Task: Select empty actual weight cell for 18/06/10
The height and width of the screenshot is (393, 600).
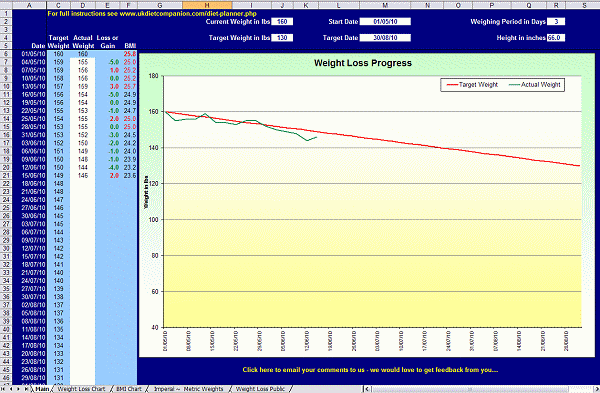Action: click(x=83, y=184)
